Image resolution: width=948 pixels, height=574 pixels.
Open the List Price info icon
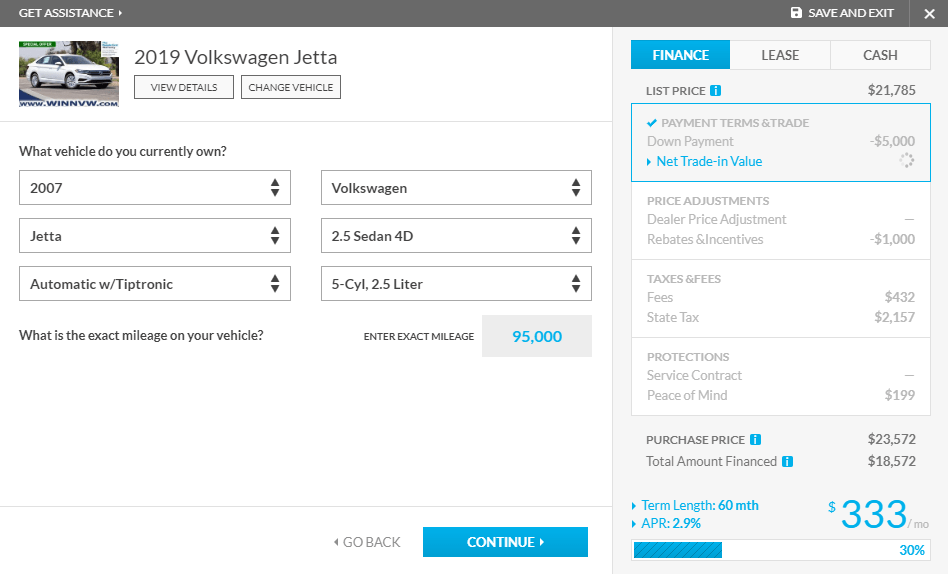tap(715, 91)
